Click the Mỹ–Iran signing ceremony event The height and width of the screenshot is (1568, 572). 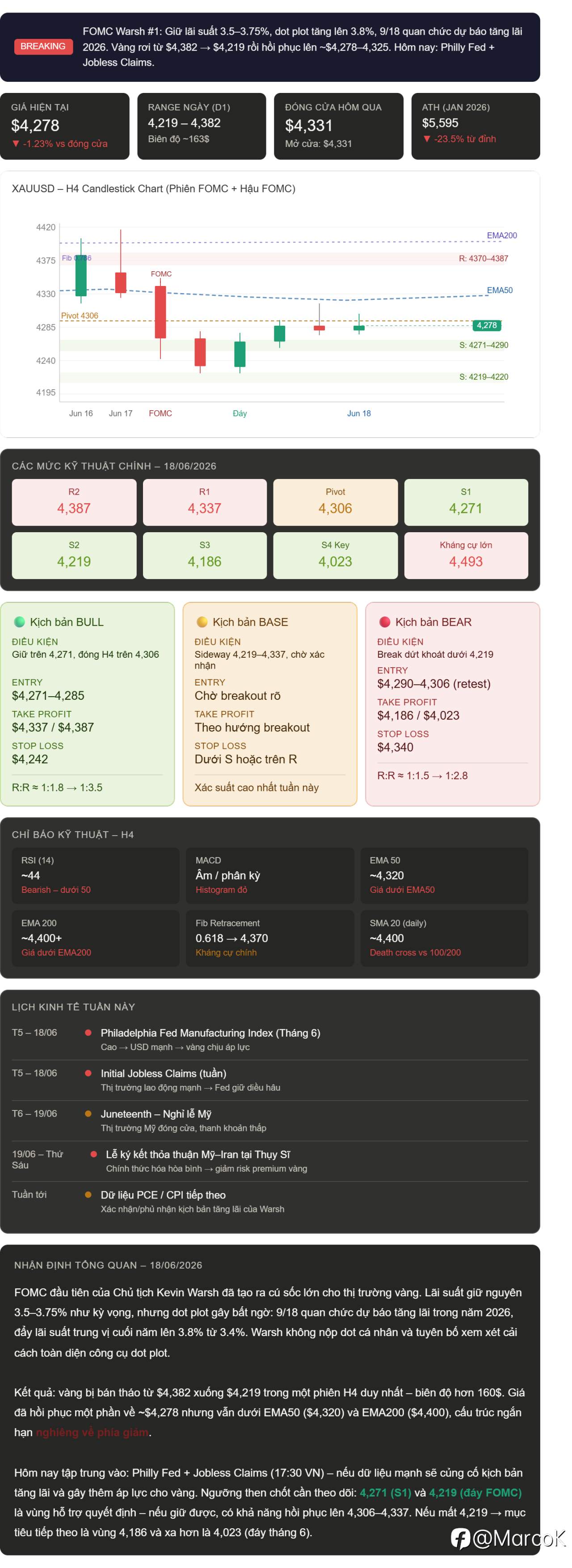198,1155
